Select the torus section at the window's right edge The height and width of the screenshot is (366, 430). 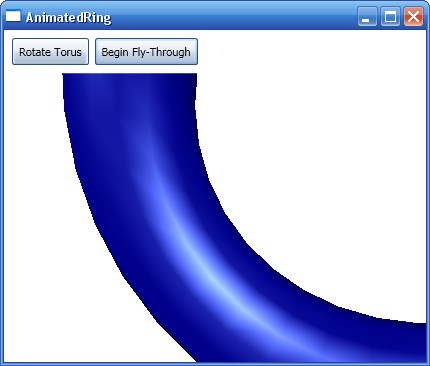coord(417,342)
